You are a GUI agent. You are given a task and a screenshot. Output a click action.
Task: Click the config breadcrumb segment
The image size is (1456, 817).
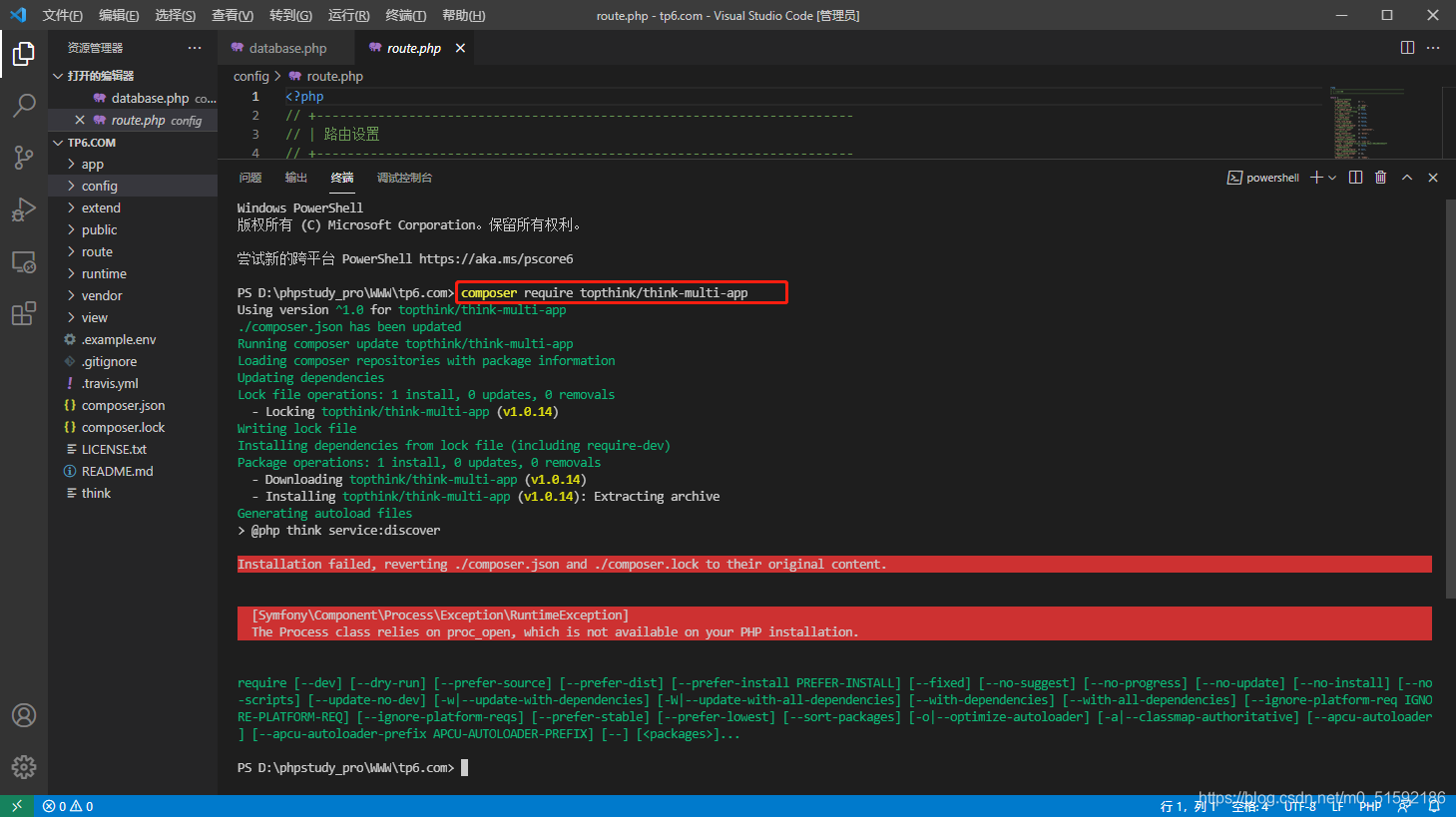pyautogui.click(x=251, y=76)
